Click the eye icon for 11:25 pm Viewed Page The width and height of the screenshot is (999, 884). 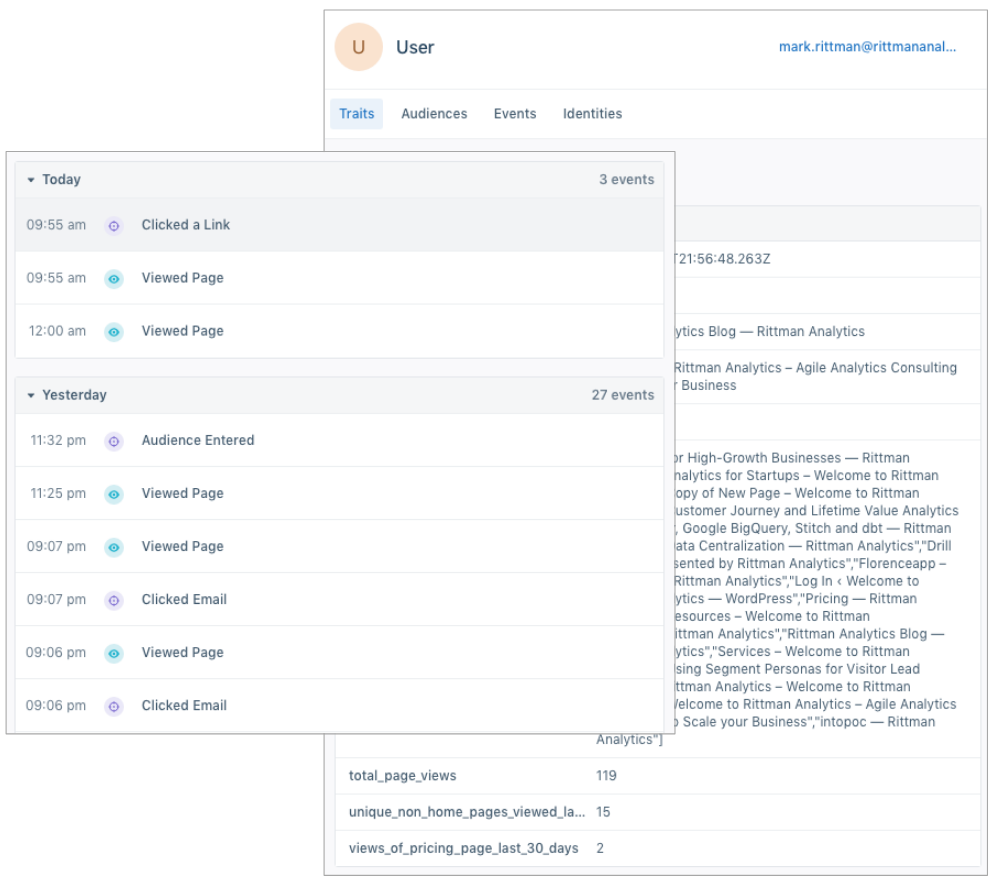pyautogui.click(x=114, y=494)
